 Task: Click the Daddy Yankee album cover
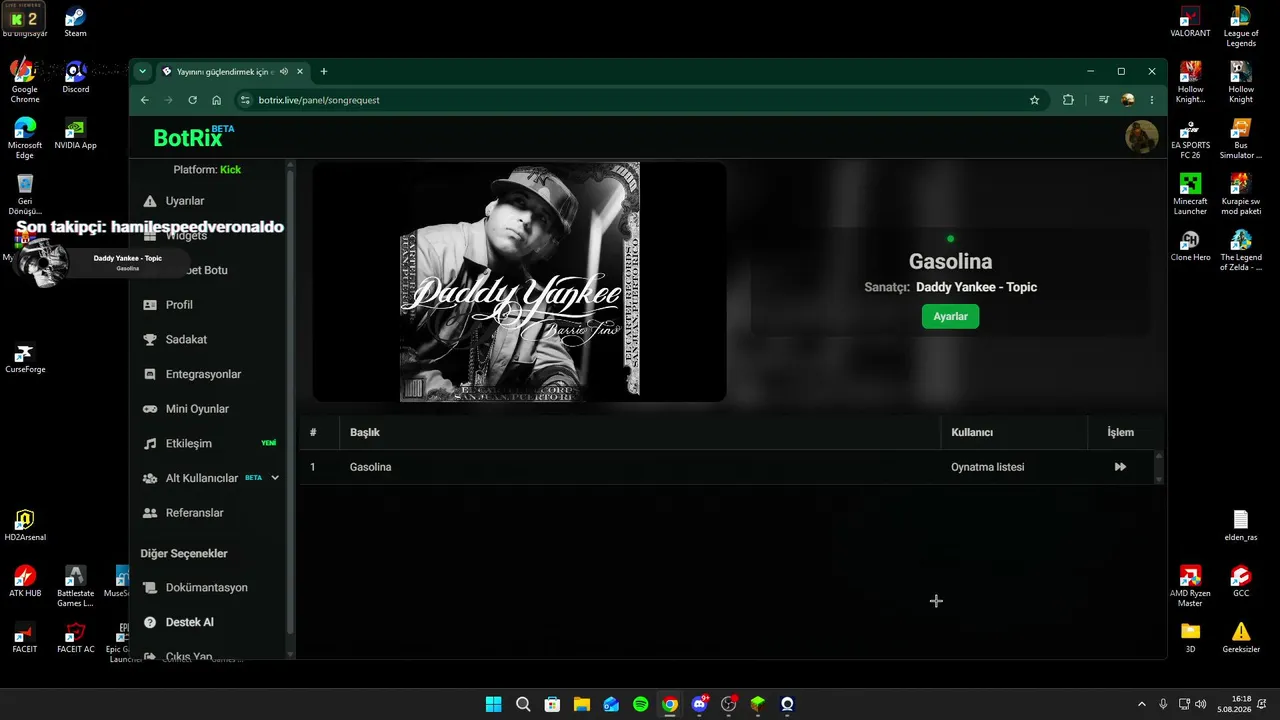point(520,282)
